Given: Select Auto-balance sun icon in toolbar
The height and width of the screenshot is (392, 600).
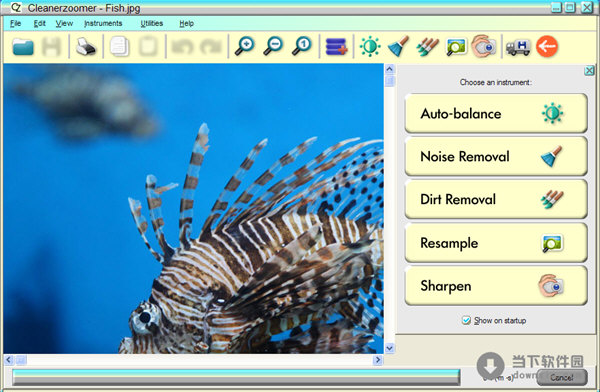Looking at the screenshot, I should coord(370,46).
